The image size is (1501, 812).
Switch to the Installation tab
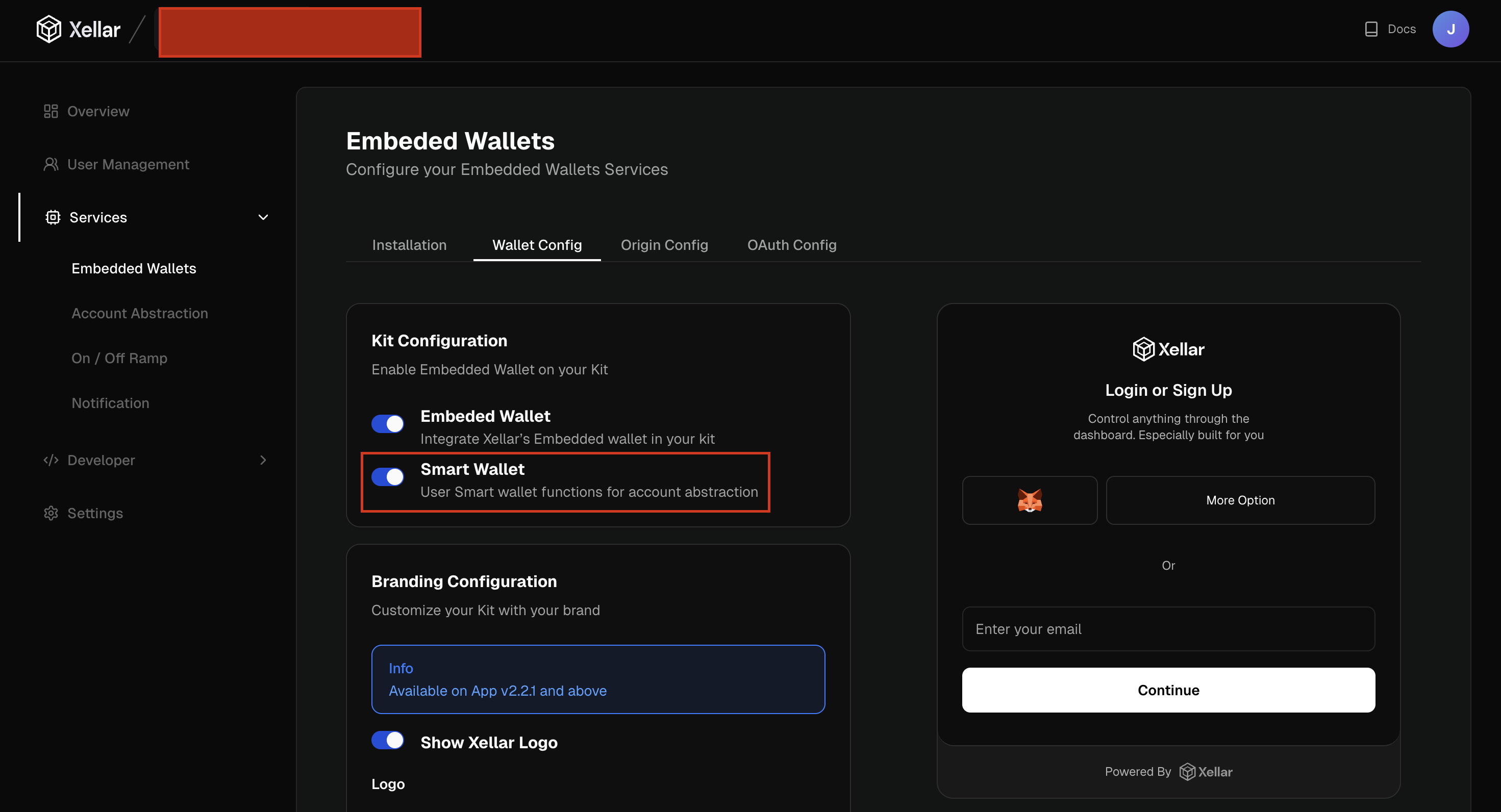click(409, 245)
